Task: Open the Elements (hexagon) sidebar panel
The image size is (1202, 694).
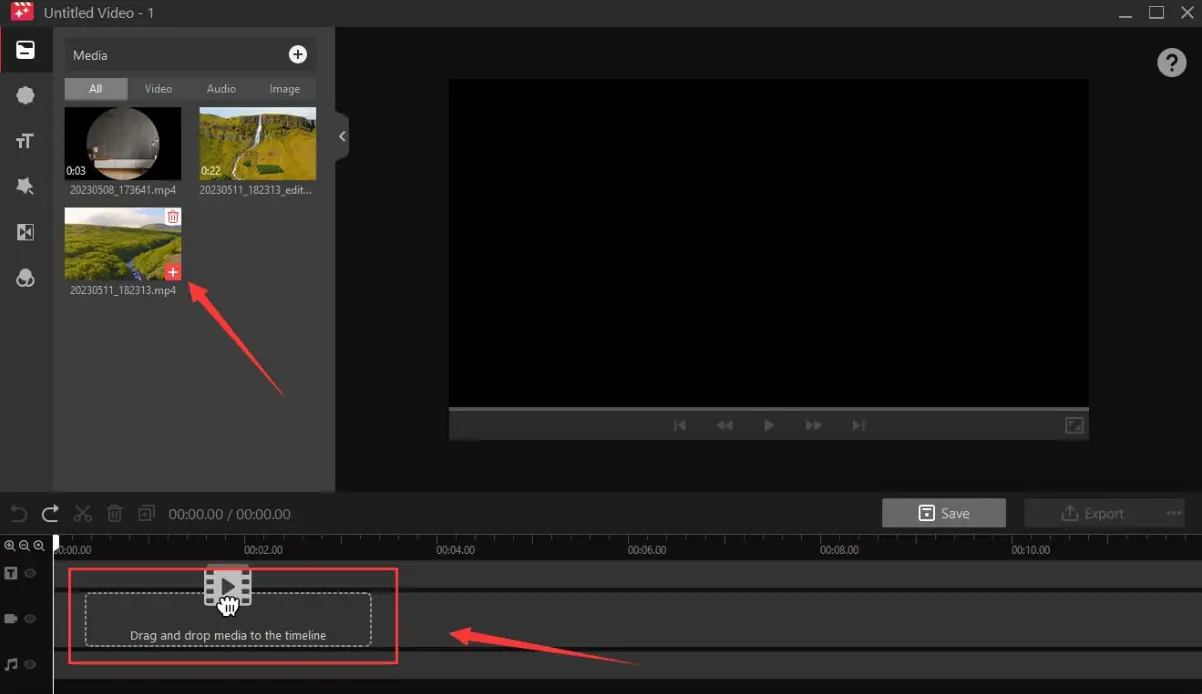Action: tap(25, 96)
